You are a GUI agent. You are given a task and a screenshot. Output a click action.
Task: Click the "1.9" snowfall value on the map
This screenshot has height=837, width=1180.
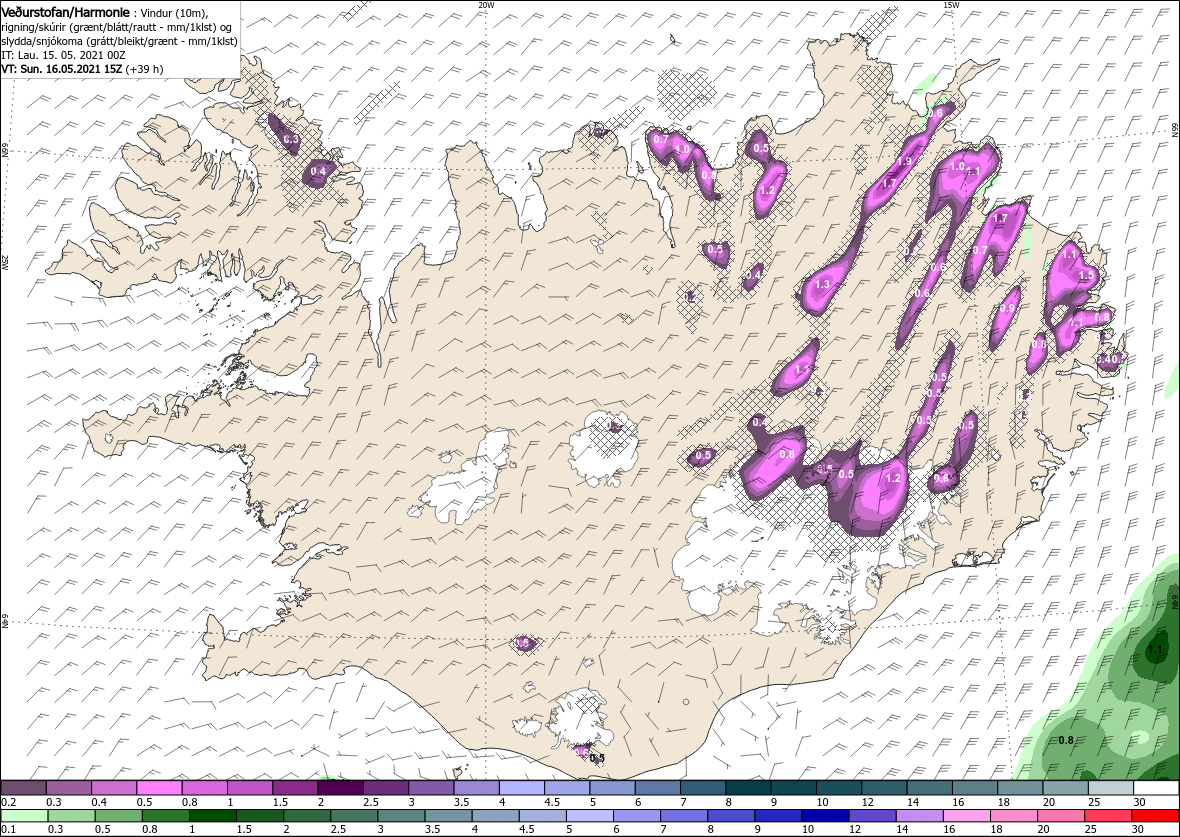[905, 161]
